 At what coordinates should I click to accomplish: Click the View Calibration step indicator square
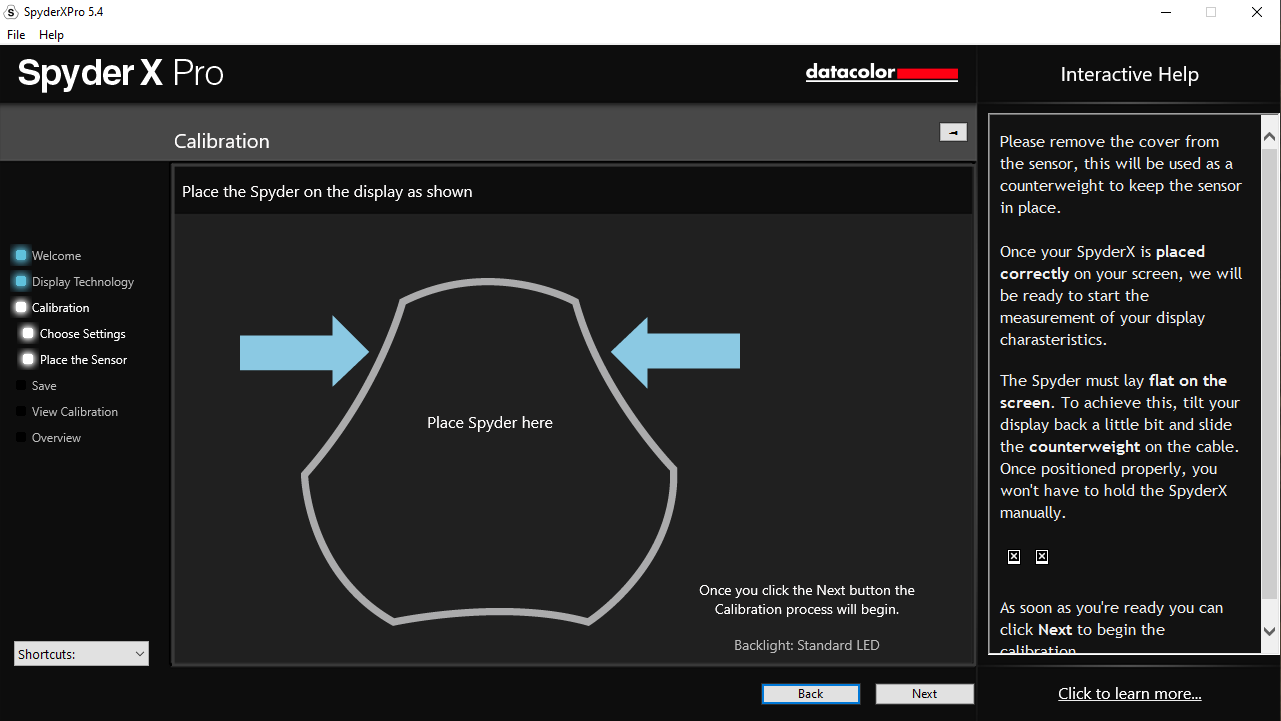coord(21,411)
